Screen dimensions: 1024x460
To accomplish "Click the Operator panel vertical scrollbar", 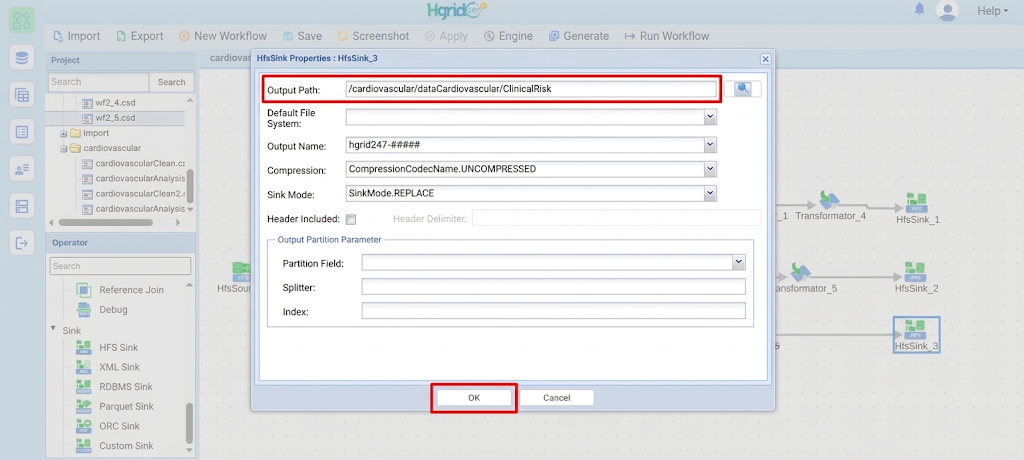I will pyautogui.click(x=190, y=421).
